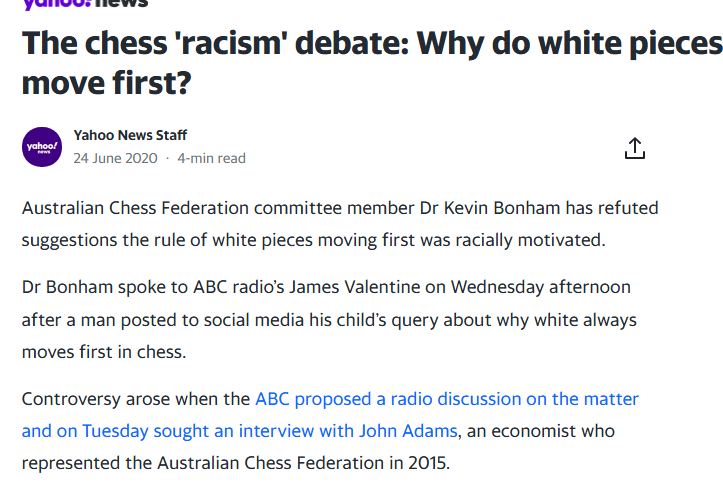
Task: Click the name 'Dr Kevin Bonham' in first paragraph
Action: click(x=490, y=208)
